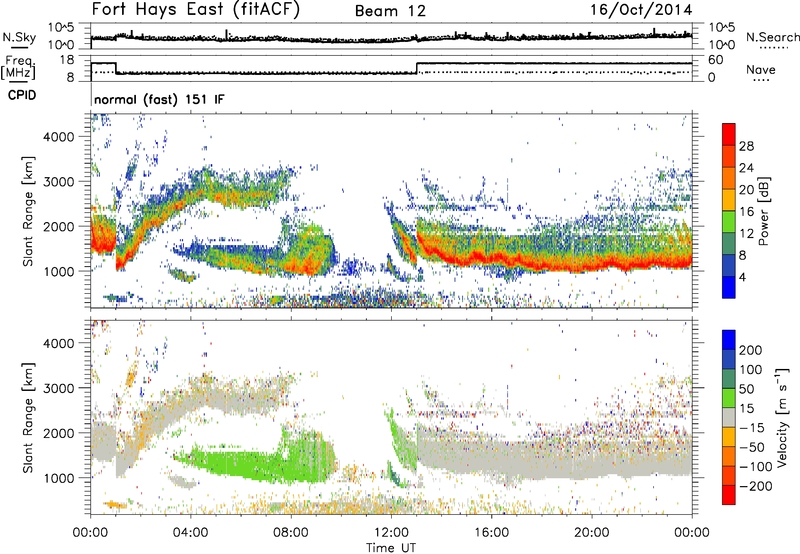Click the Power colorbar segment between 12 and 16
Viewport: 800px width, 554px height.
(729, 222)
